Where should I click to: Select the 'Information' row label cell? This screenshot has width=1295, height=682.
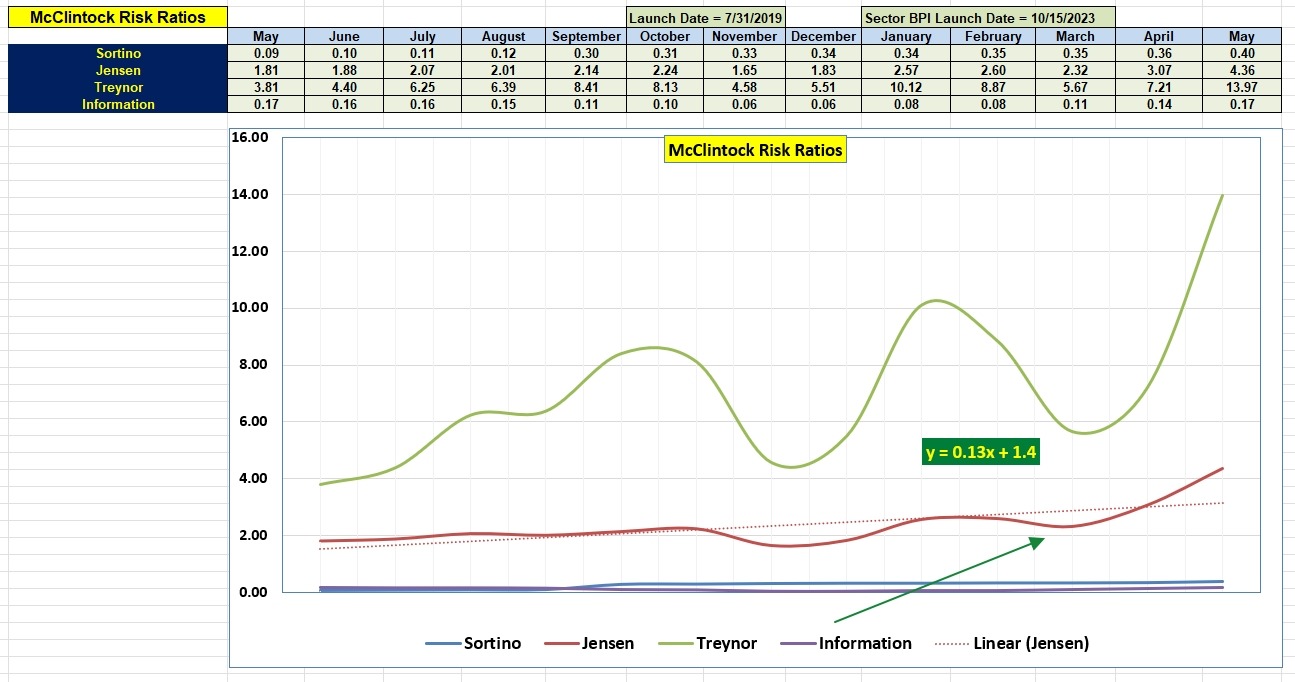(x=118, y=104)
